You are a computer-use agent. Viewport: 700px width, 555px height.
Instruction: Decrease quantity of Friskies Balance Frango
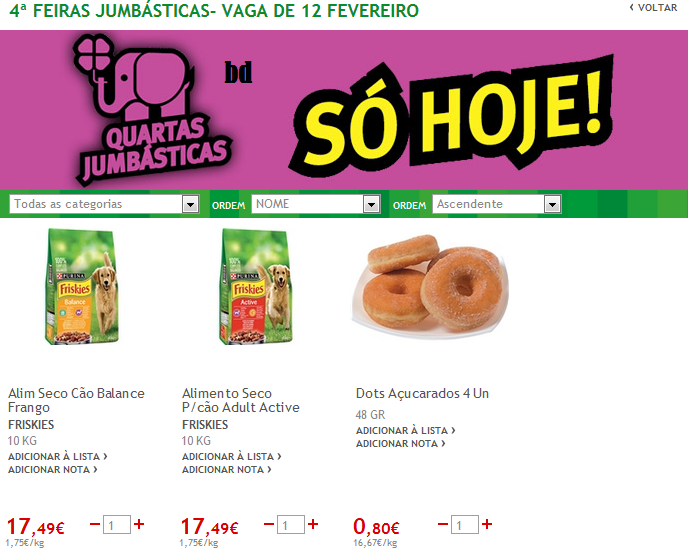(x=95, y=523)
